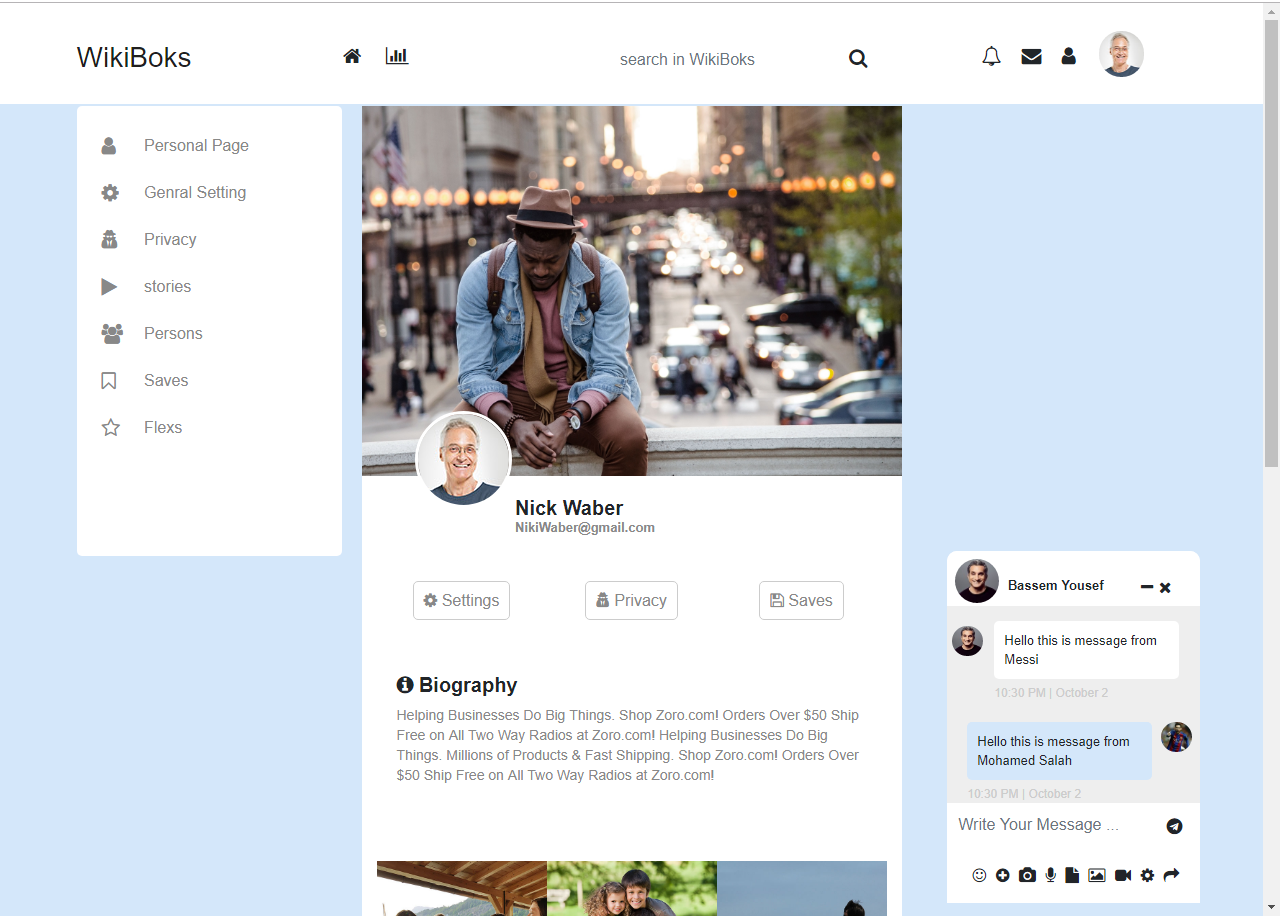Attach a file using the document icon
The image size is (1280, 916).
click(1072, 875)
